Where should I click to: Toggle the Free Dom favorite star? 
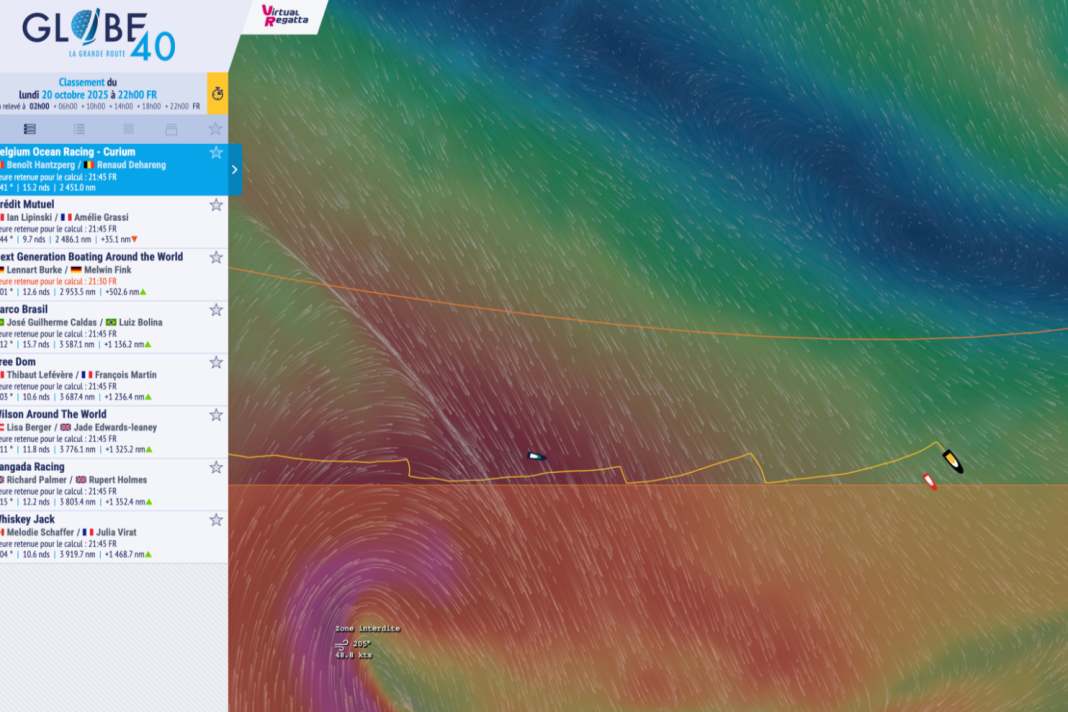tap(216, 362)
